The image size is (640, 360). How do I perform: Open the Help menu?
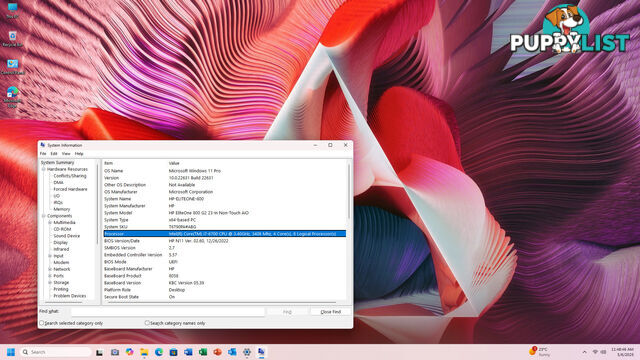point(79,154)
